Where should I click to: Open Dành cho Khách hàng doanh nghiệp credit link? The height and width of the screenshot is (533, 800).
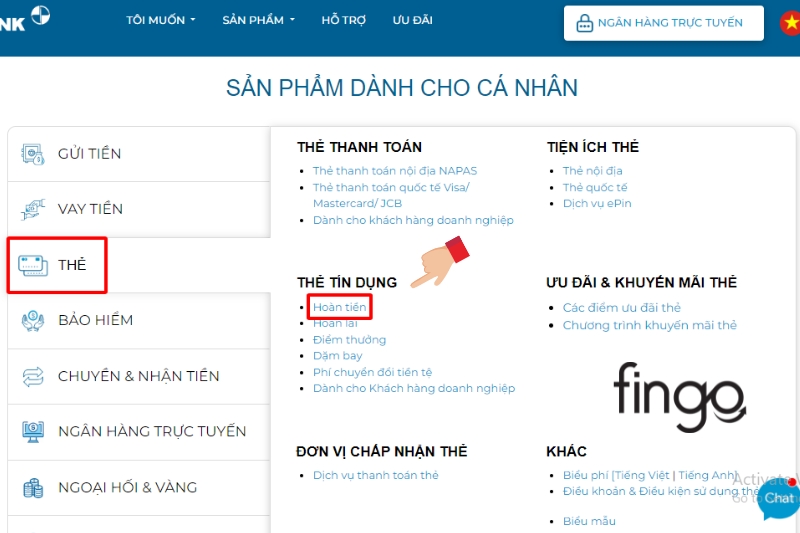click(x=414, y=388)
